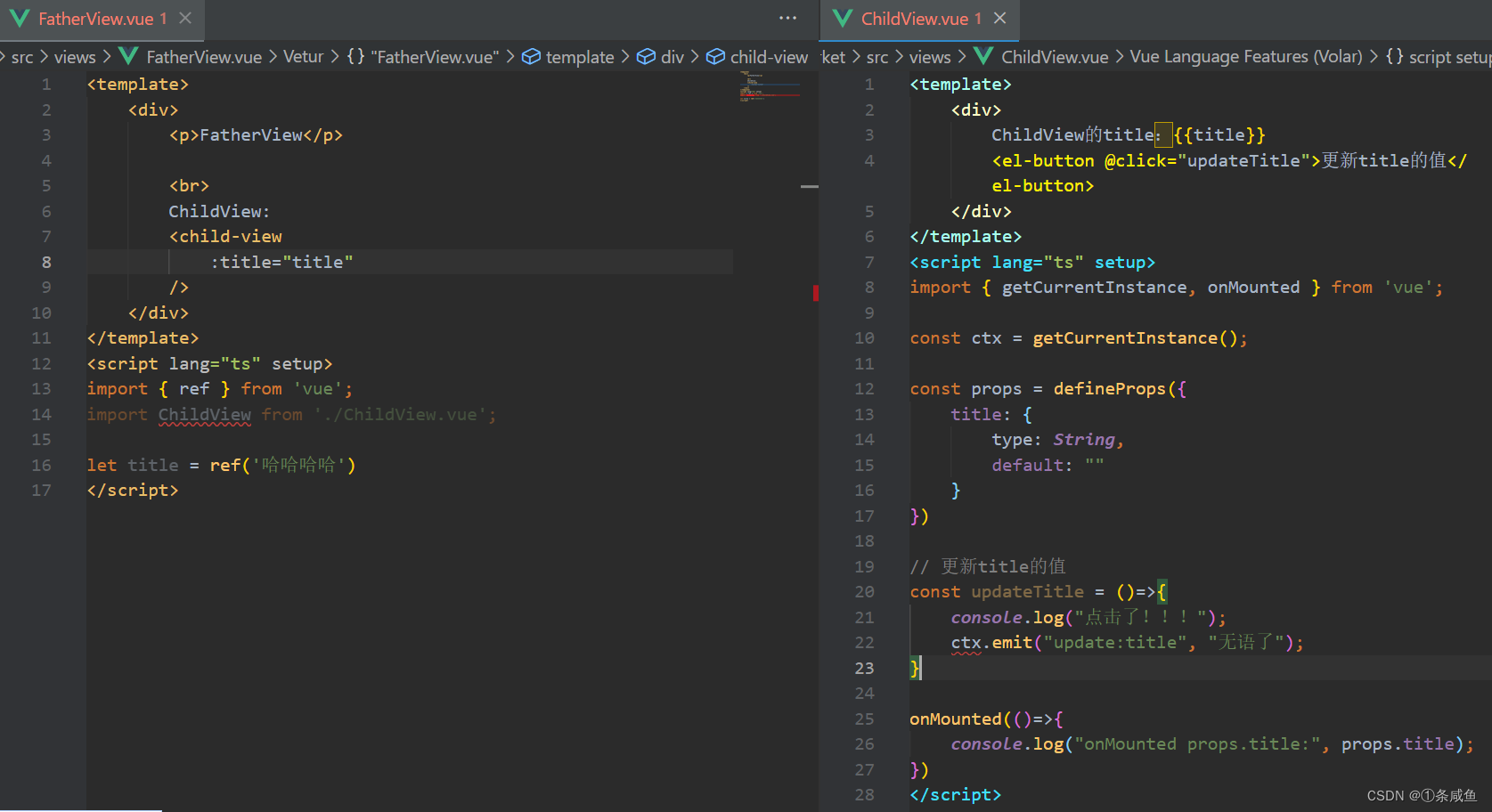Click 'views' breadcrumb in left editor
1492x812 pixels.
pyautogui.click(x=75, y=57)
